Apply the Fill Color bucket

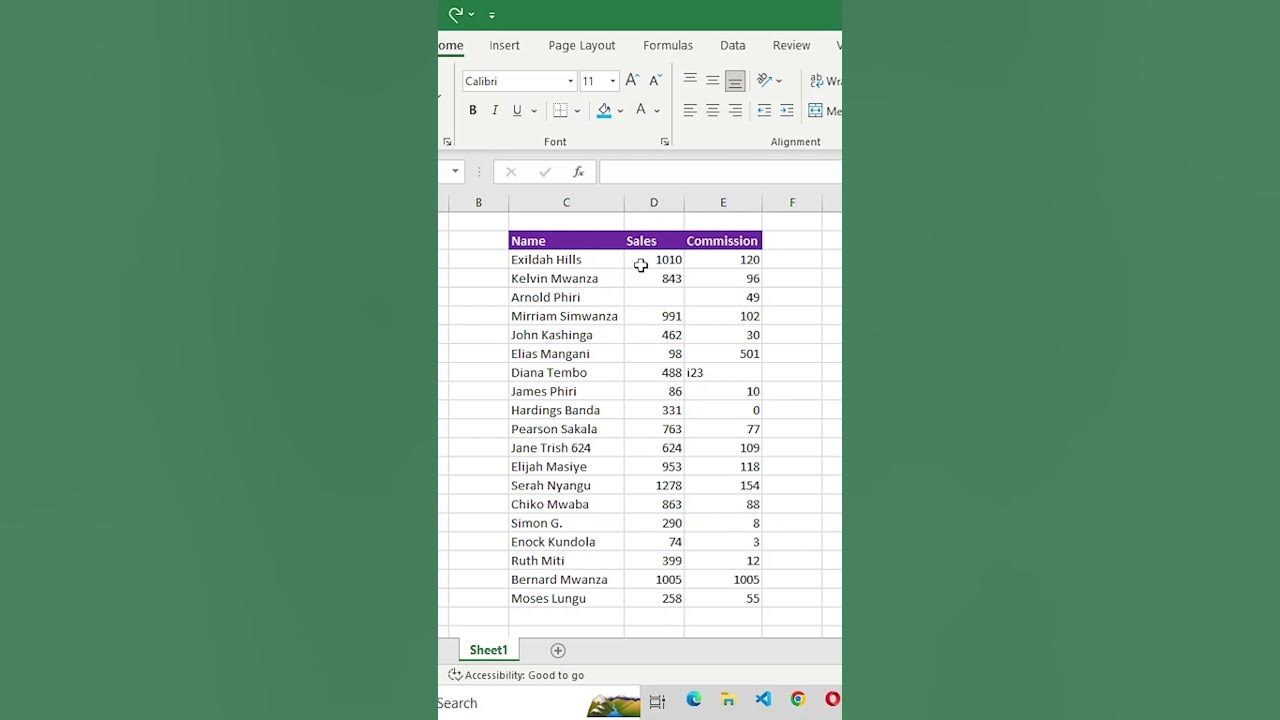click(x=603, y=111)
